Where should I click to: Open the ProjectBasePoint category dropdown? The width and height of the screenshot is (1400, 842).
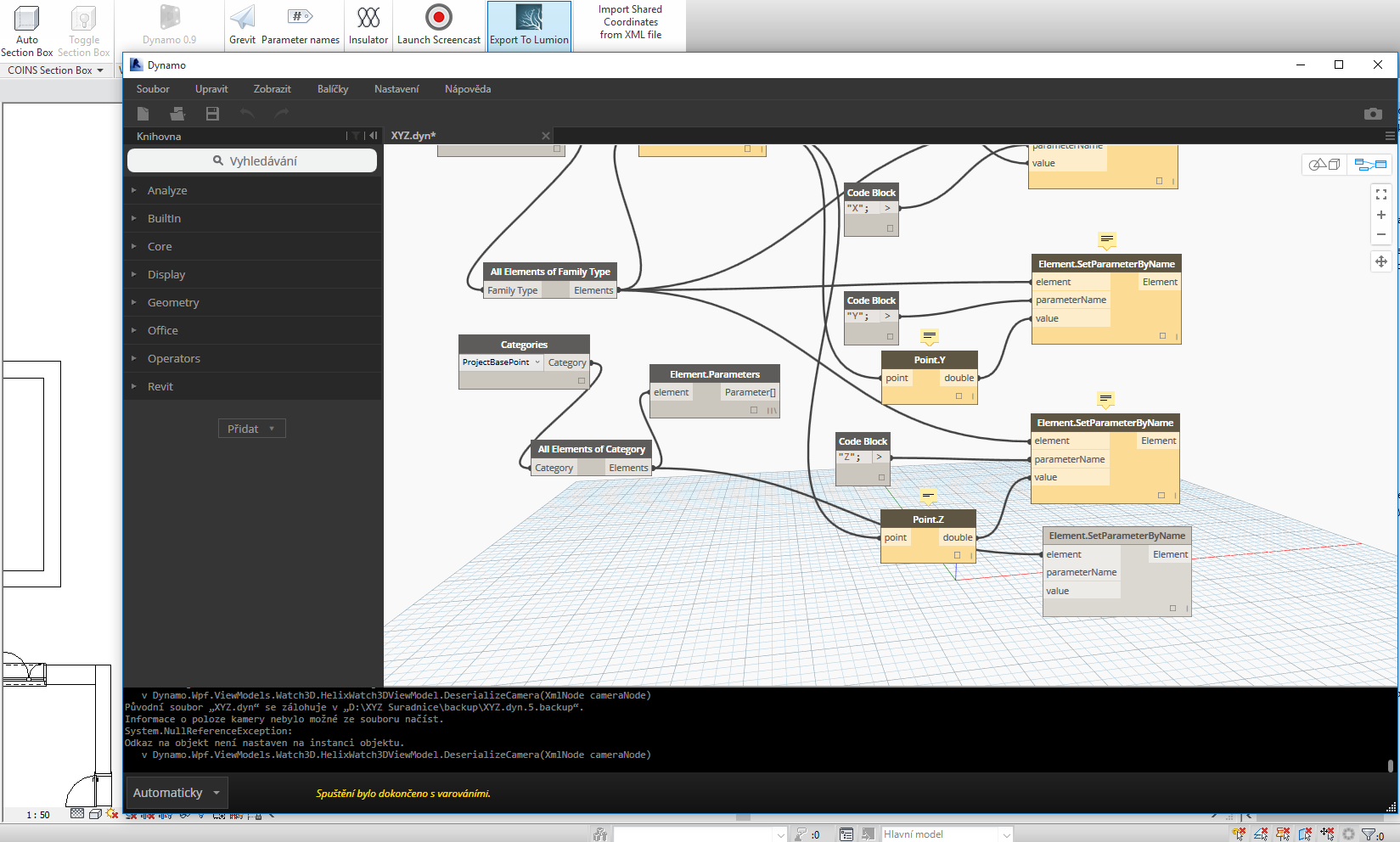(x=501, y=362)
